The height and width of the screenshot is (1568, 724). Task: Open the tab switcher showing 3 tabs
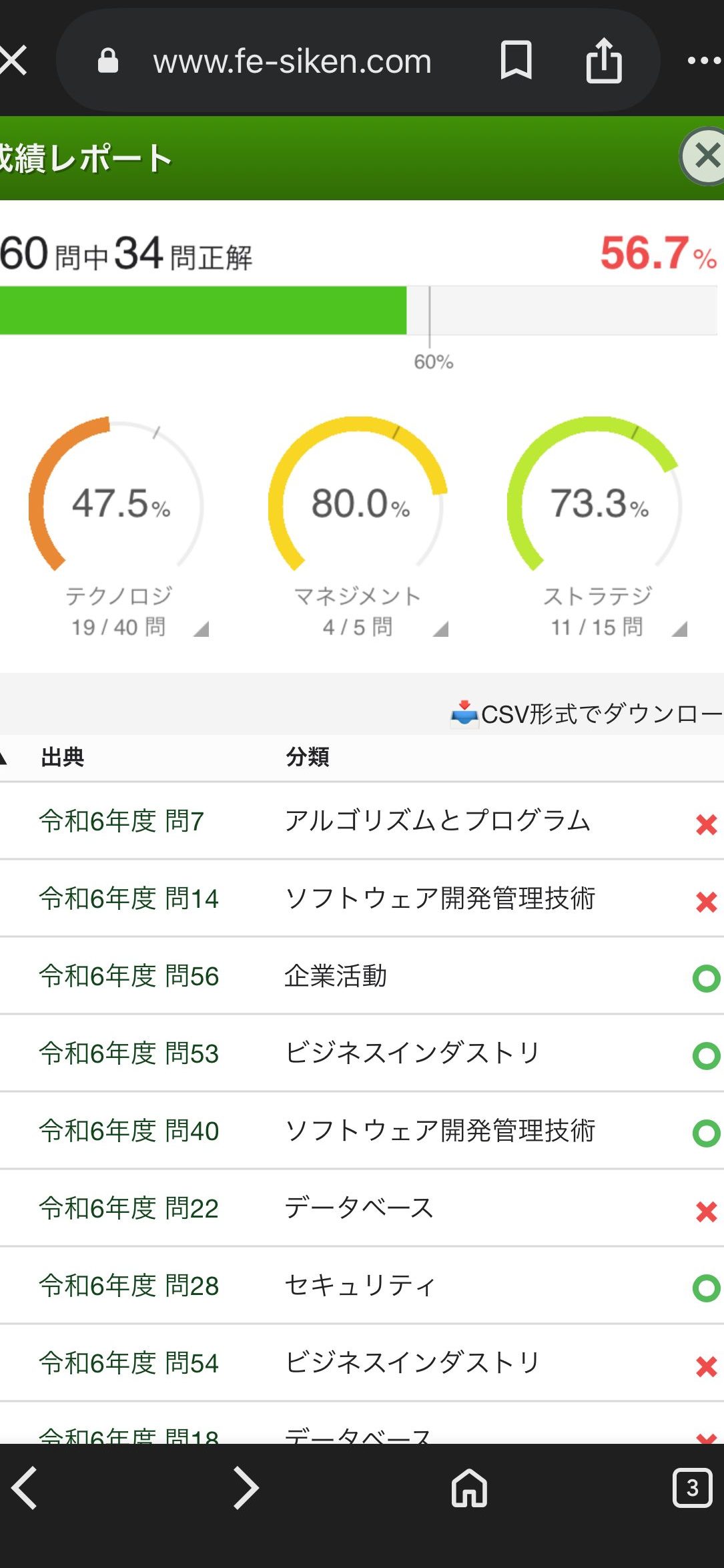[x=692, y=1488]
